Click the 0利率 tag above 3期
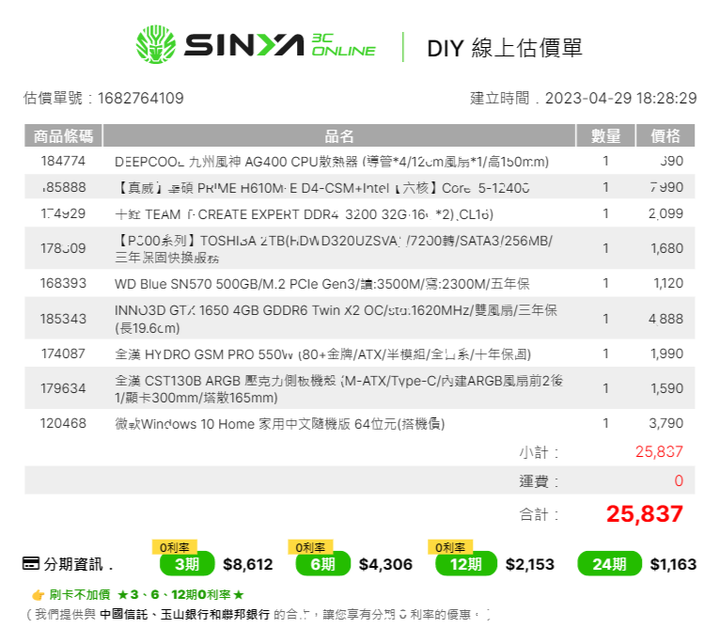This screenshot has height=644, width=720. pos(174,547)
